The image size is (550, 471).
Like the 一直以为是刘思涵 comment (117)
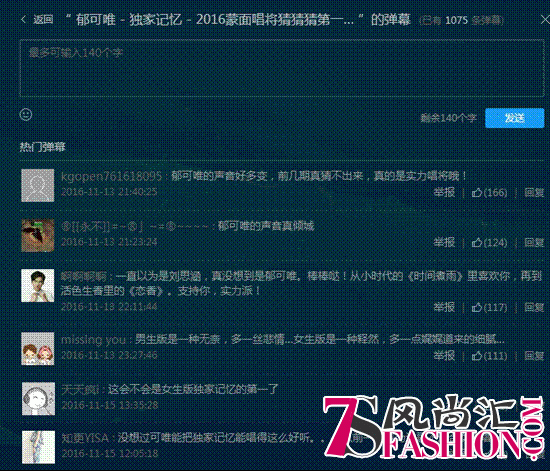(489, 307)
